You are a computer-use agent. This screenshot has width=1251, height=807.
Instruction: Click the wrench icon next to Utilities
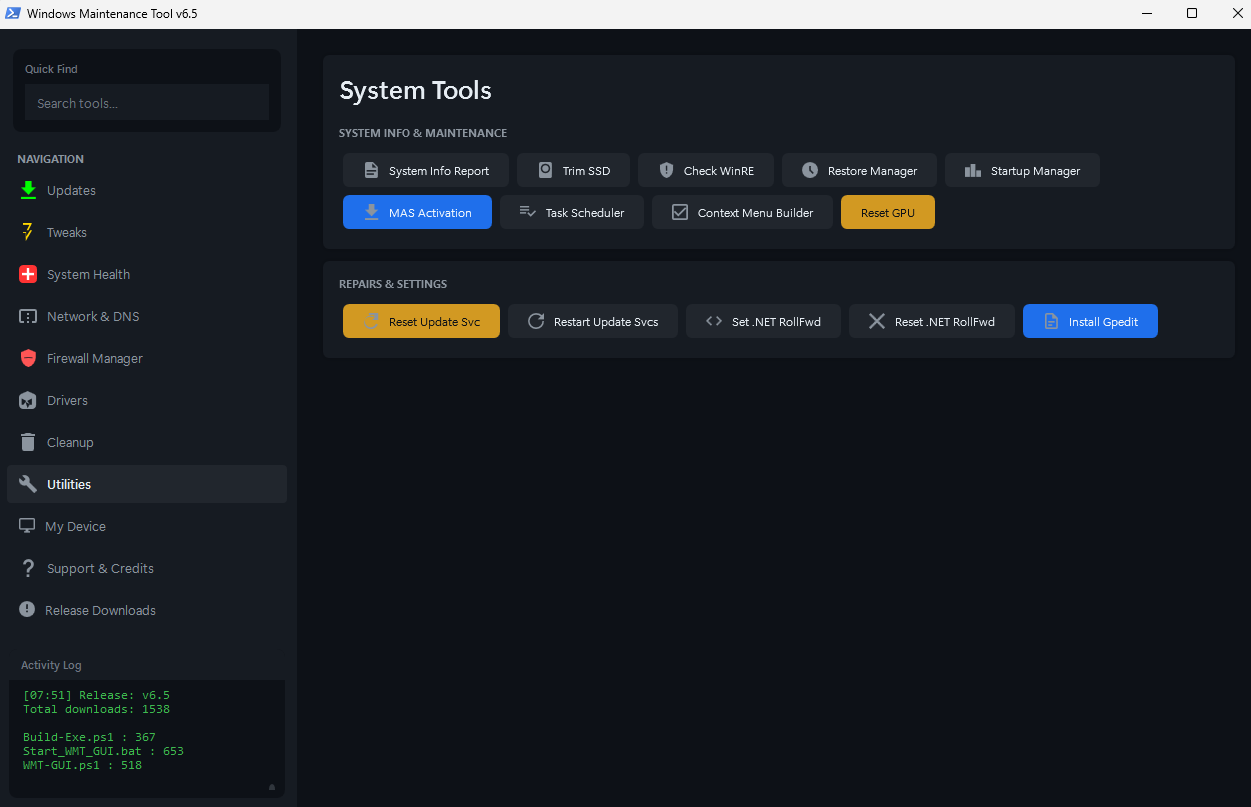pyautogui.click(x=28, y=484)
